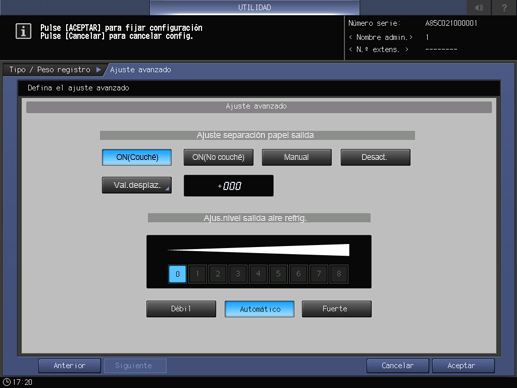Select air level 5
The width and height of the screenshot is (517, 388).
coord(278,274)
